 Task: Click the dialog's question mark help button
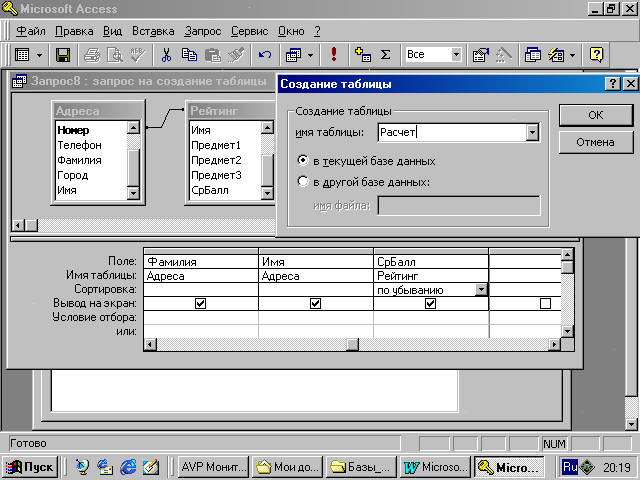tap(613, 84)
